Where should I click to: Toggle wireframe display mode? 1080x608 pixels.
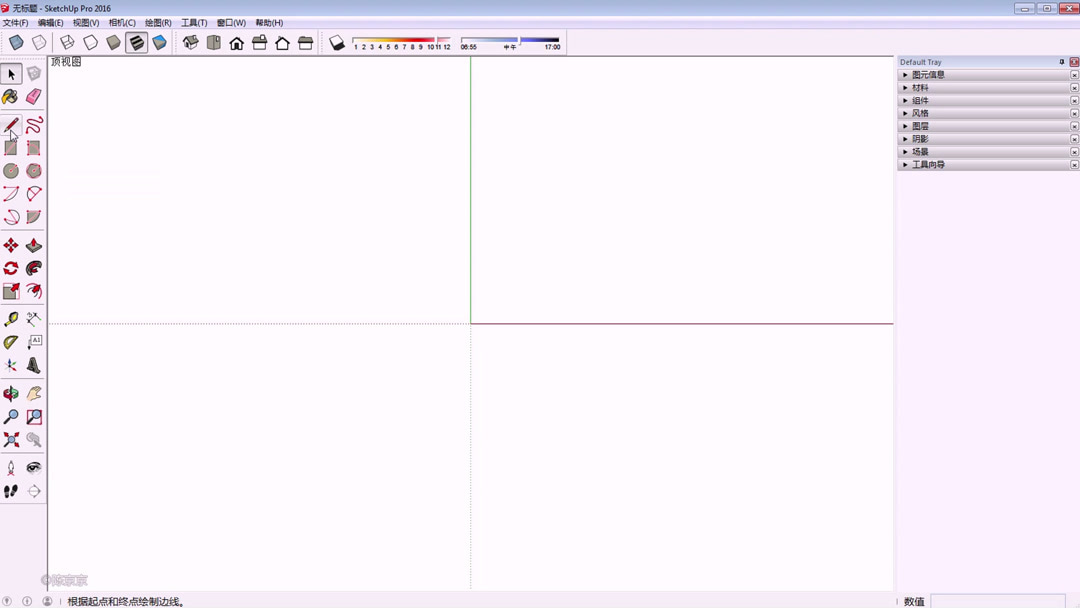pos(67,42)
